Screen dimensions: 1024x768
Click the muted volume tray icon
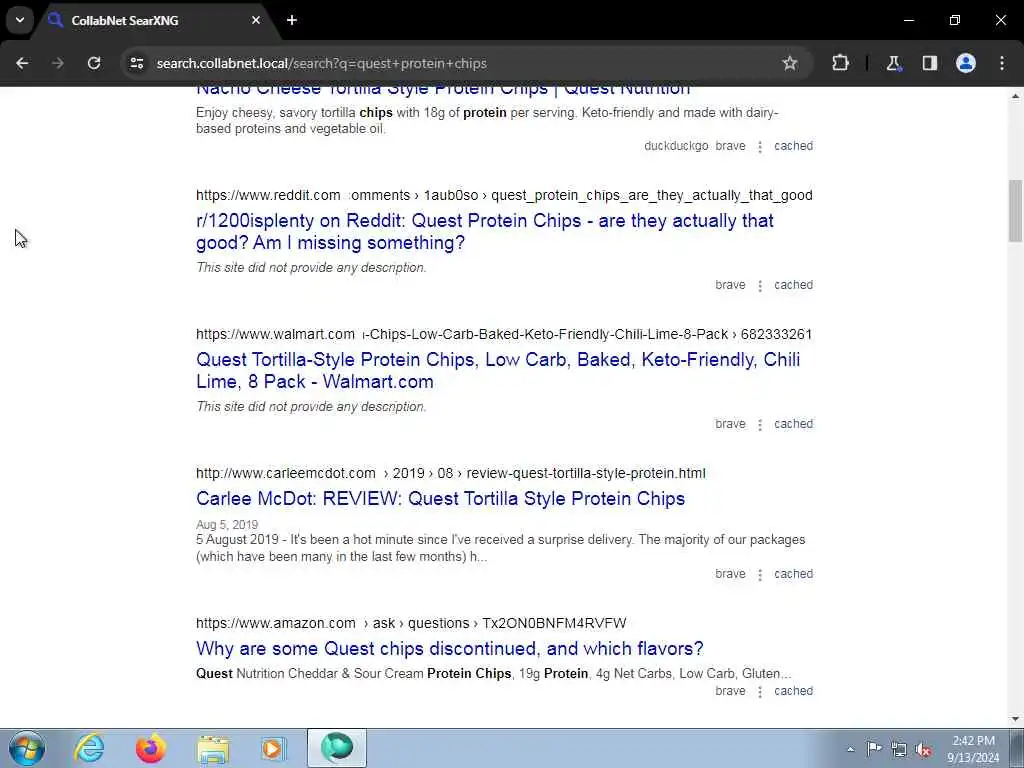tap(923, 749)
